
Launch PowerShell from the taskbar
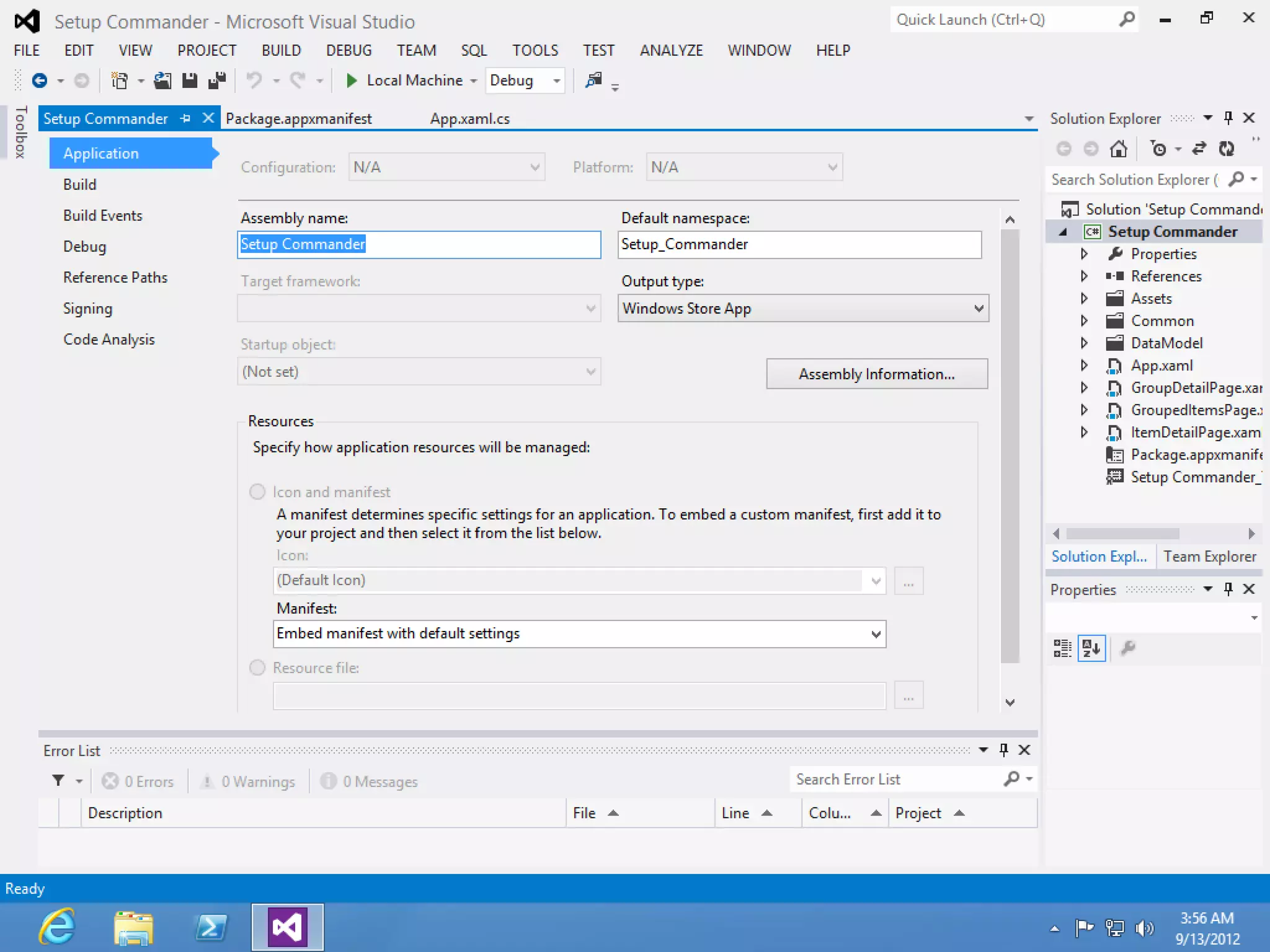point(211,927)
